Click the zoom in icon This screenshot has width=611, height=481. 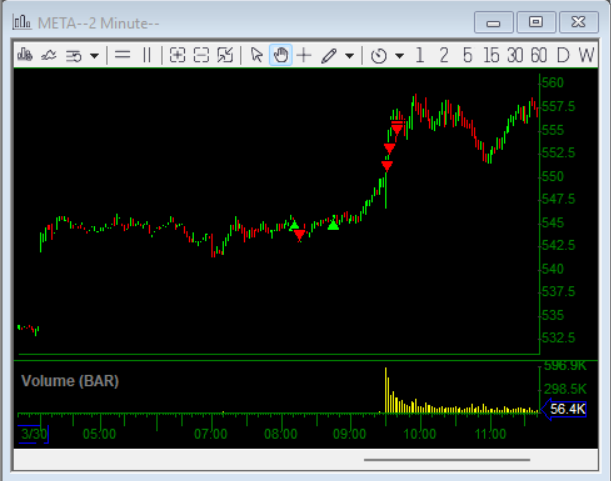coord(177,55)
